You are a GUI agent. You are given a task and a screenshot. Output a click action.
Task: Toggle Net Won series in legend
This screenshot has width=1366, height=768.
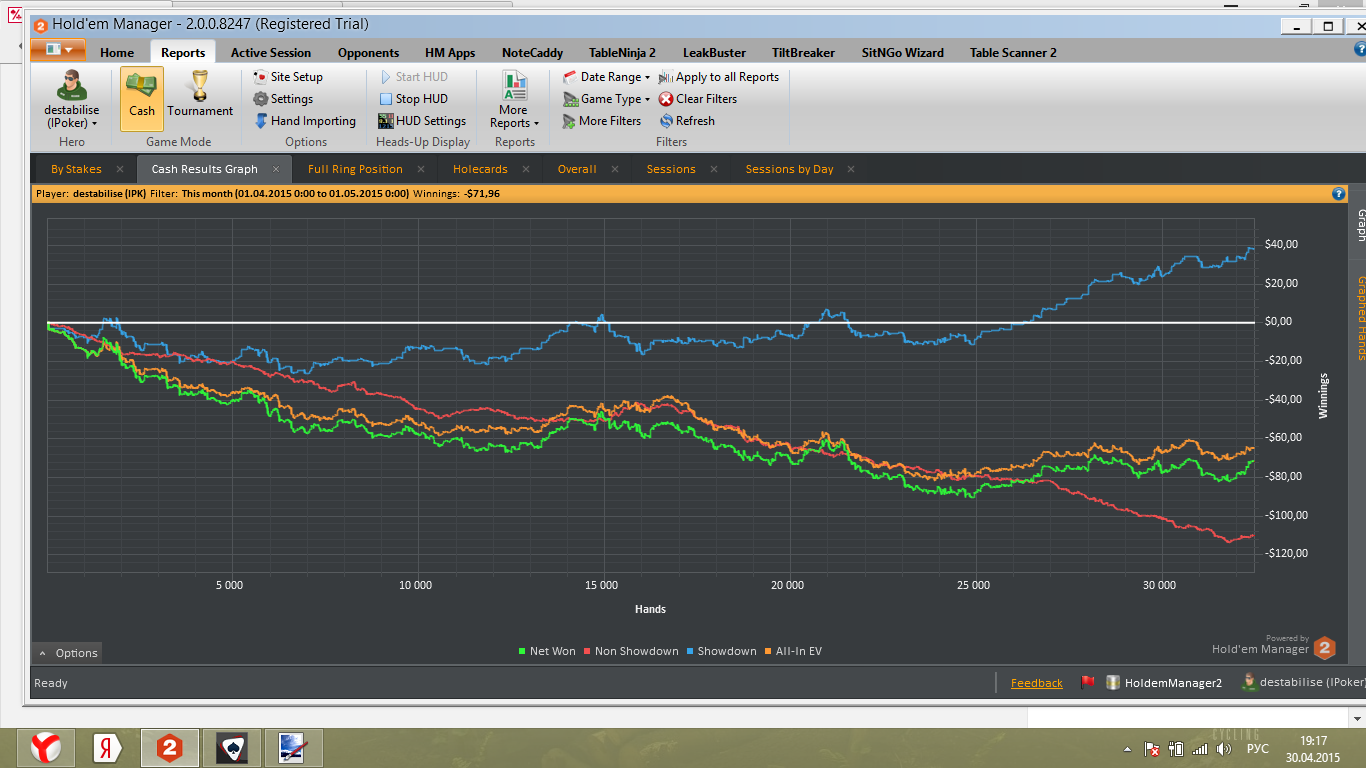[547, 651]
